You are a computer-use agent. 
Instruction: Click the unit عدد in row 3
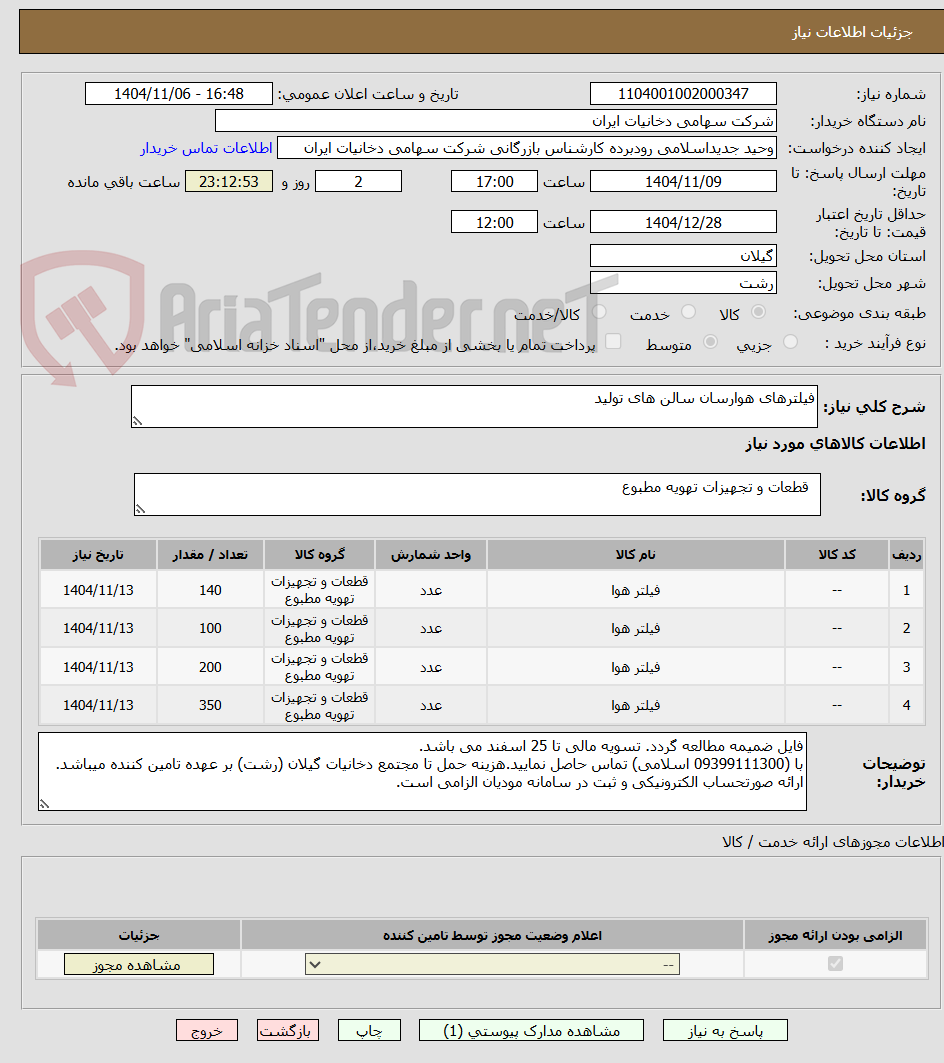pyautogui.click(x=431, y=667)
